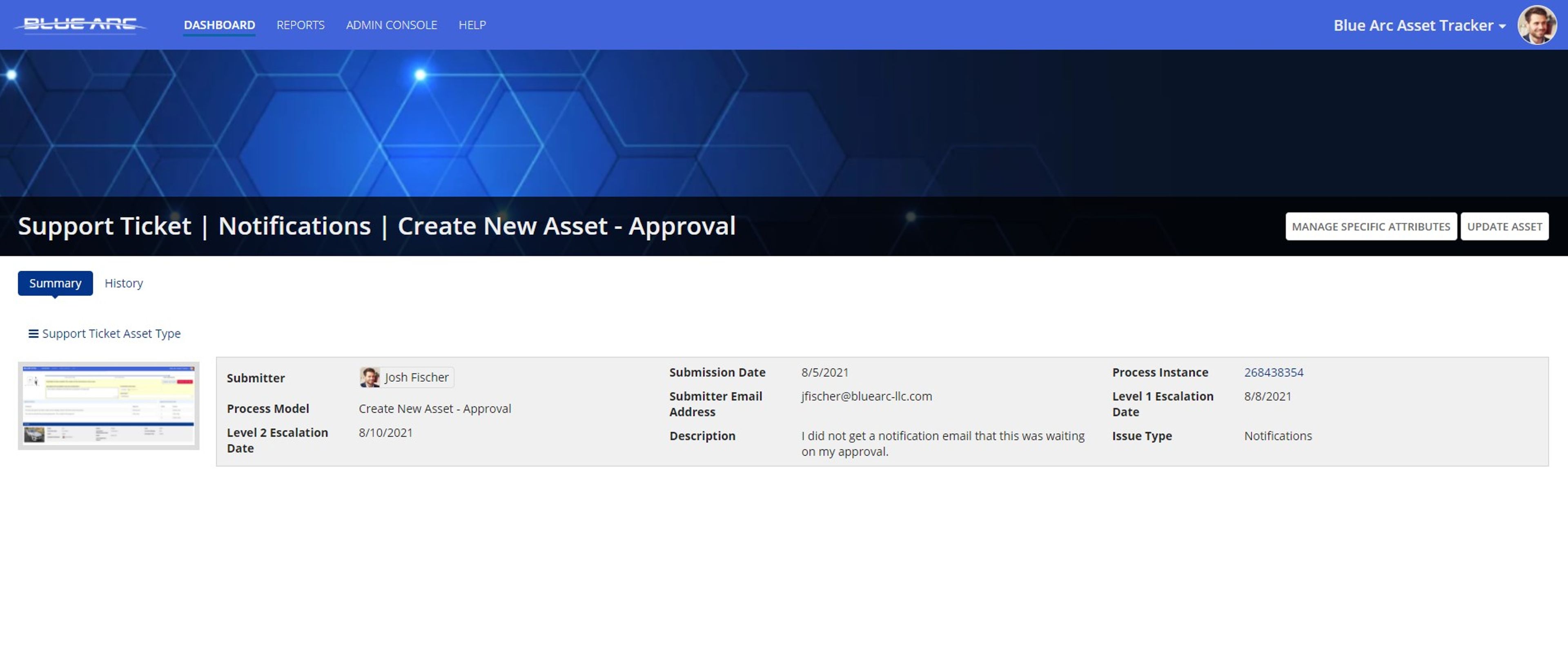
Task: Open the Admin Console
Action: tap(392, 25)
